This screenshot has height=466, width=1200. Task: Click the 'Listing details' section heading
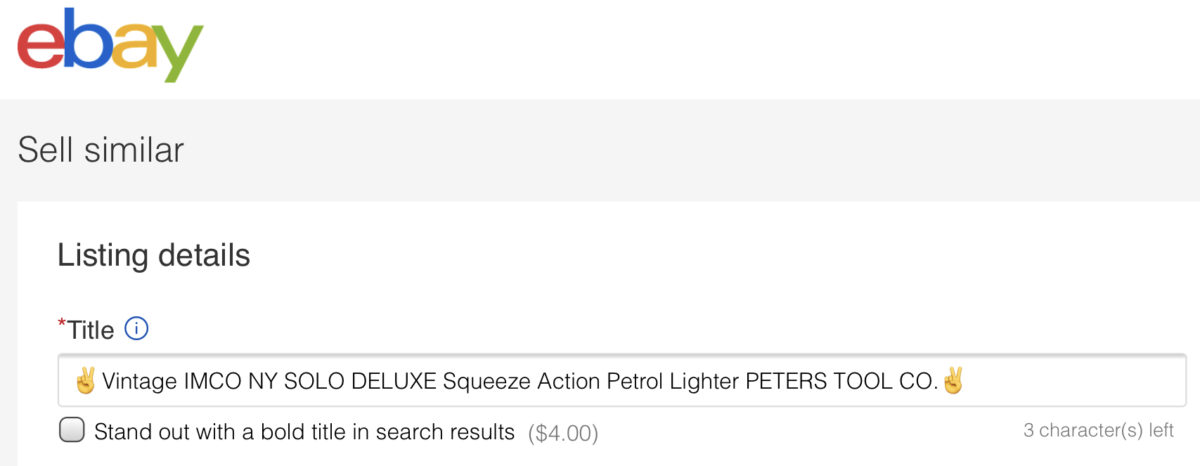click(153, 255)
